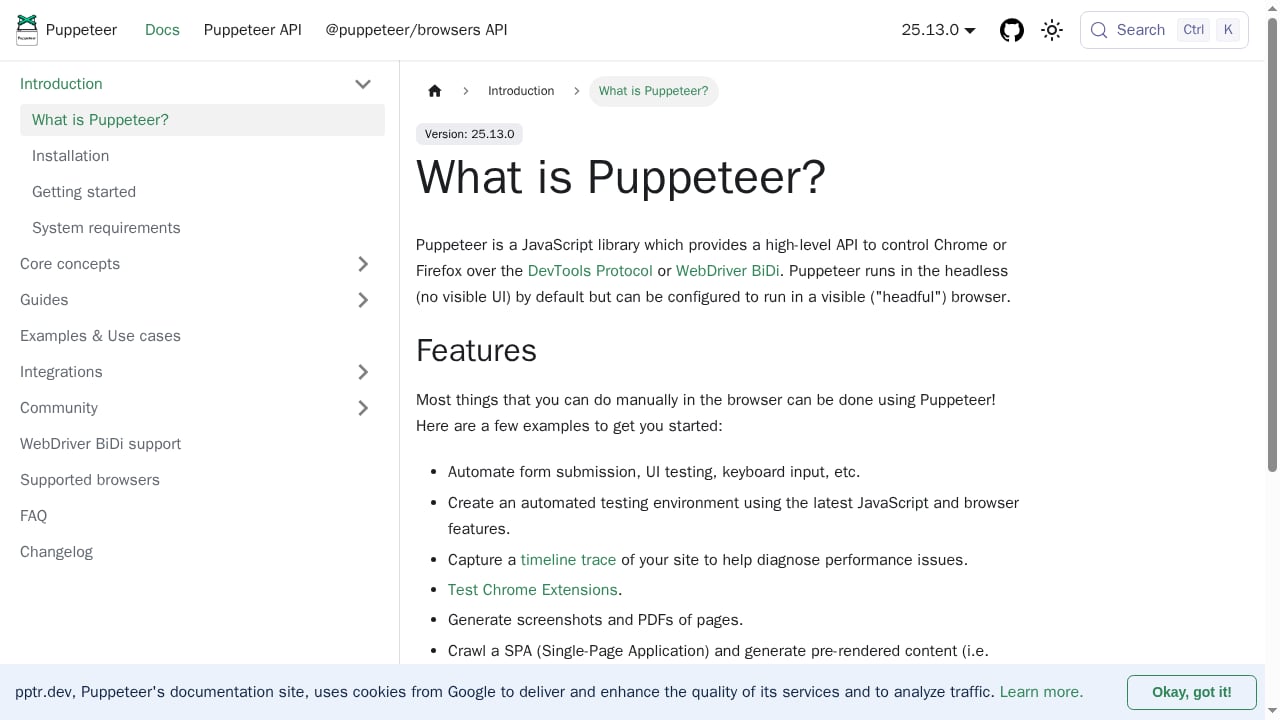The width and height of the screenshot is (1280, 720).
Task: Open the 25.13.0 version dropdown
Action: pyautogui.click(x=938, y=30)
